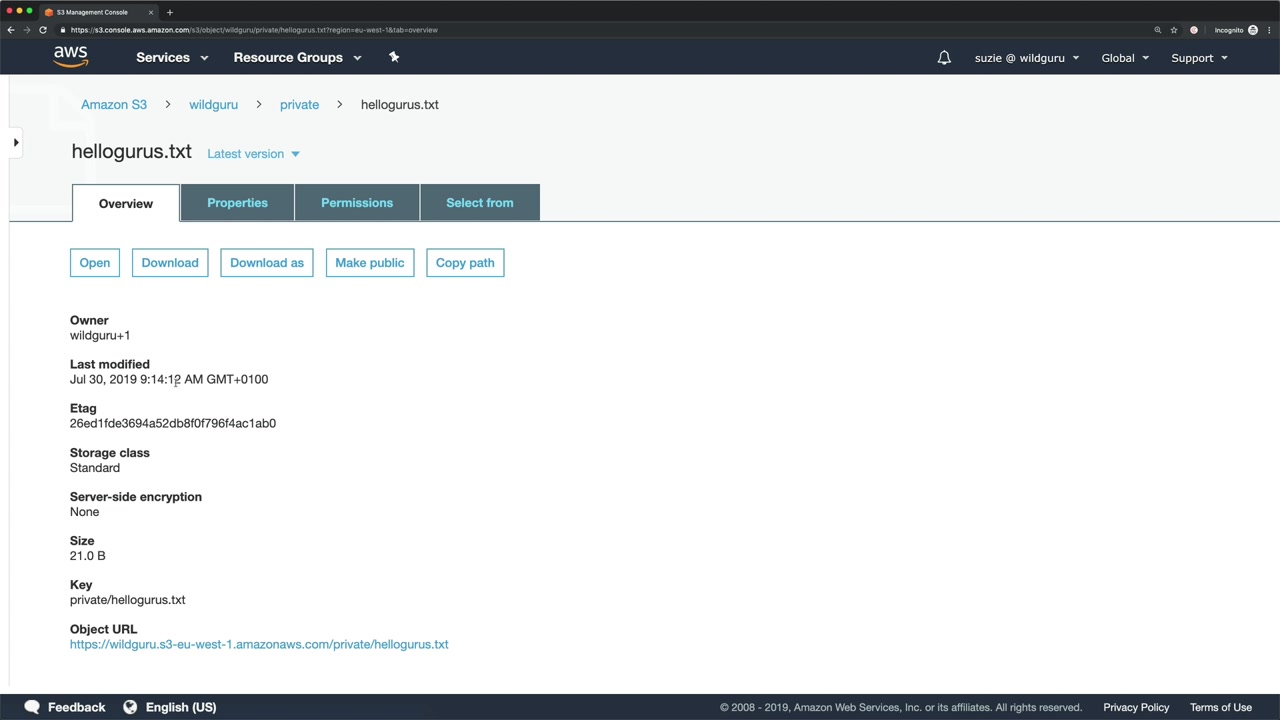Click the Last modified date value
This screenshot has height=720, width=1280.
tap(169, 380)
